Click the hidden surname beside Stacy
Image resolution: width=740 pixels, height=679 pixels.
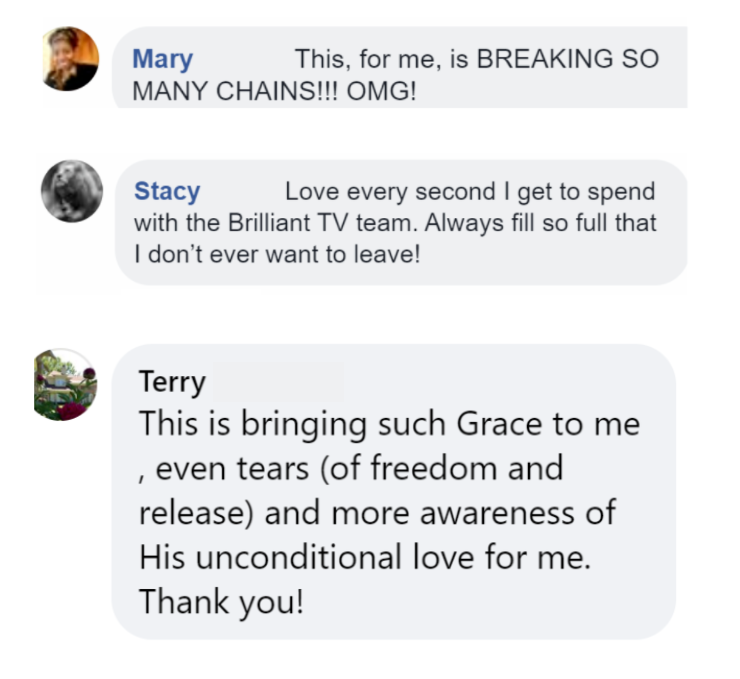tap(242, 192)
